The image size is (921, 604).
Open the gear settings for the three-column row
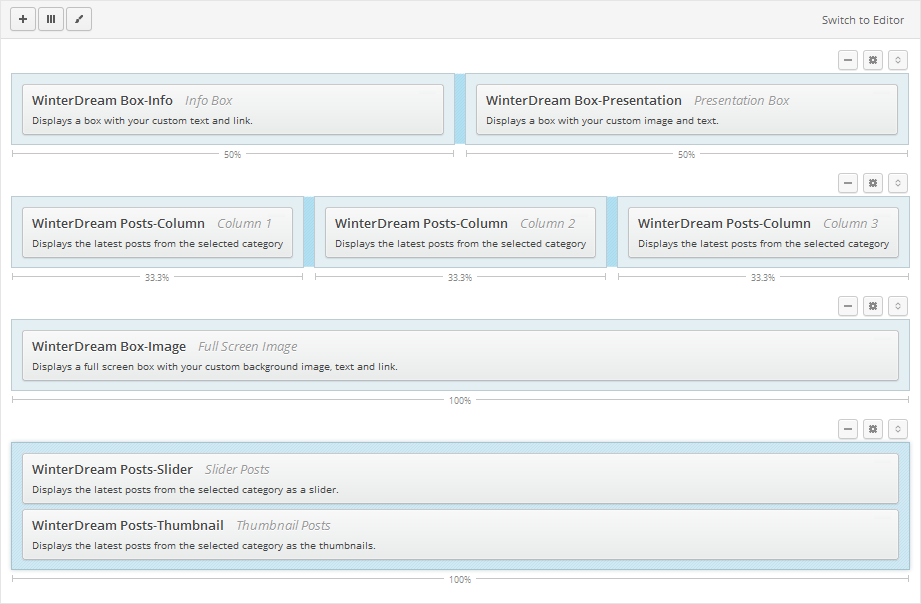click(872, 183)
